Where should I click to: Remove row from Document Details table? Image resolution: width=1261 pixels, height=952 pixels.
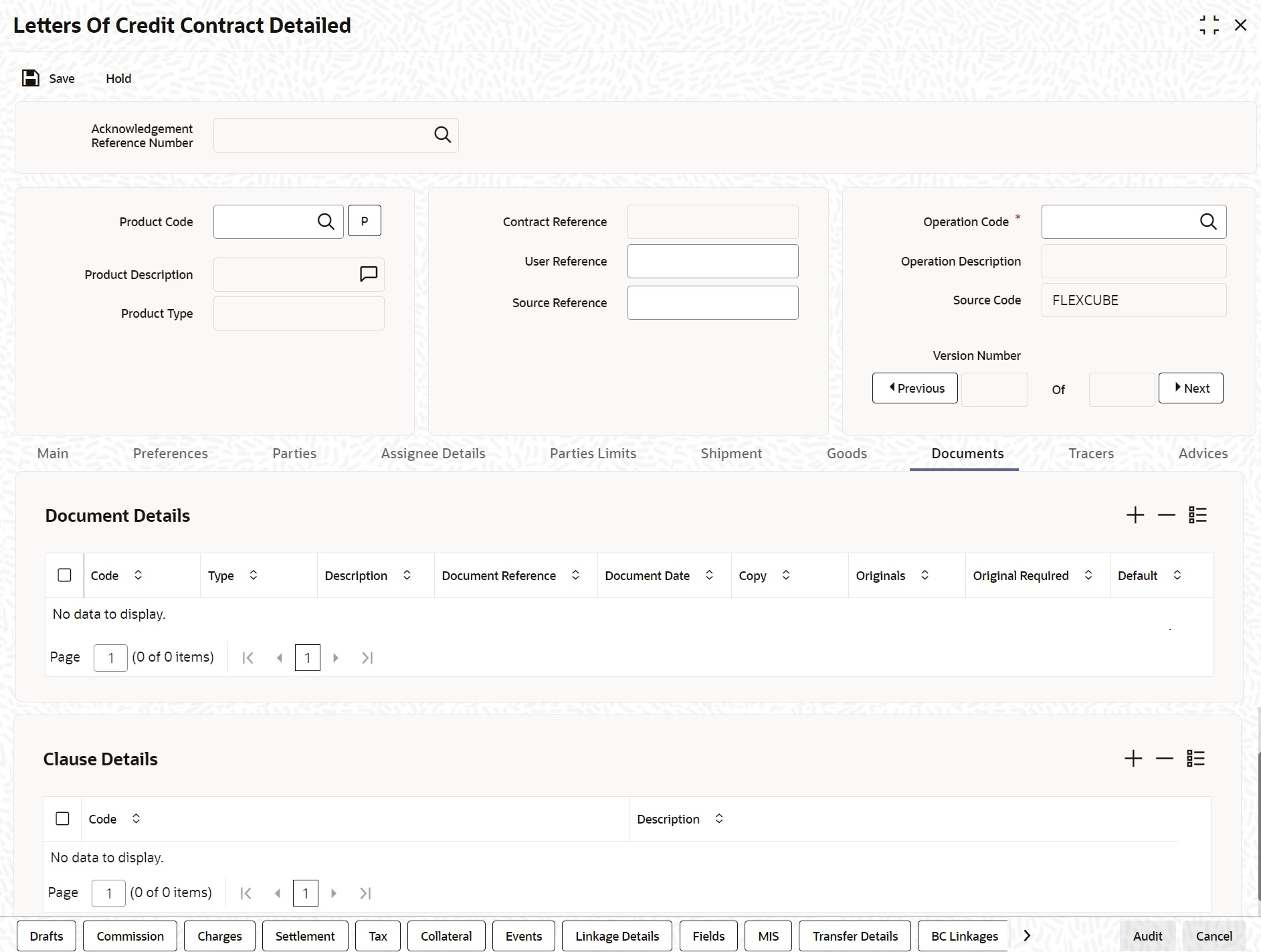(1167, 515)
